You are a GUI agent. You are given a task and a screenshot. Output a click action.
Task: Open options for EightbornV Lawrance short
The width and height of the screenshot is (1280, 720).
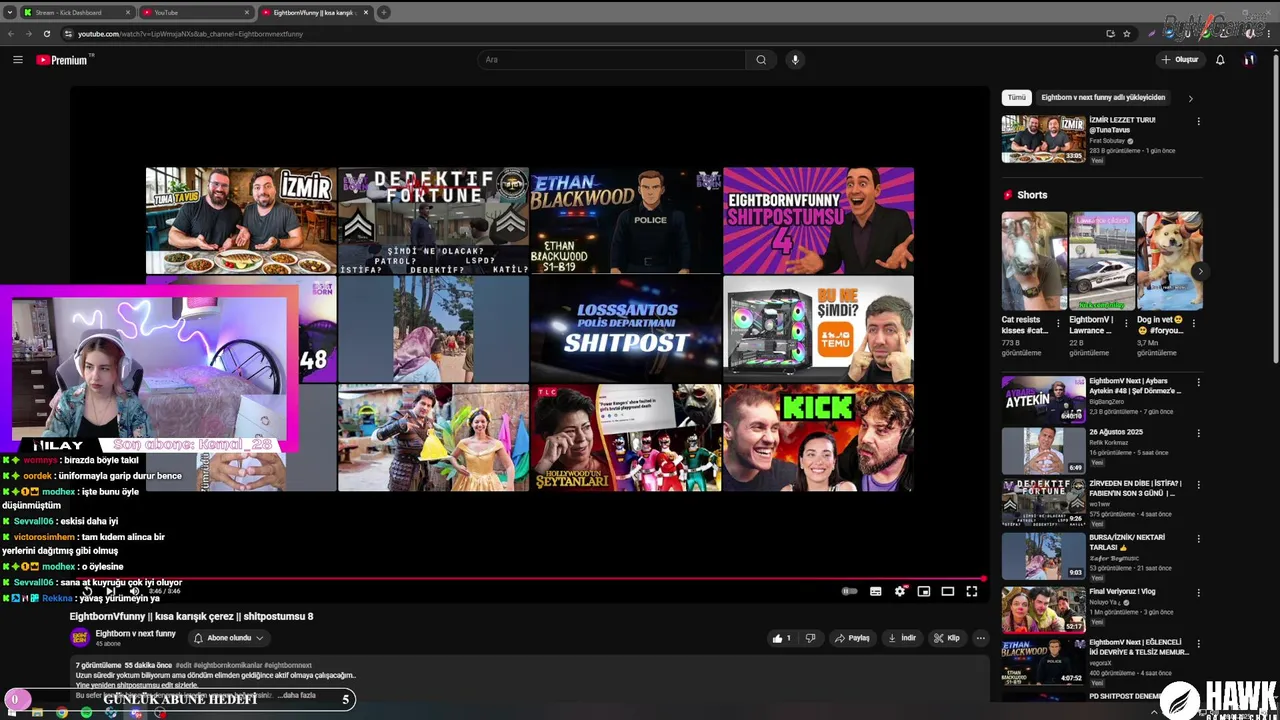click(1125, 323)
